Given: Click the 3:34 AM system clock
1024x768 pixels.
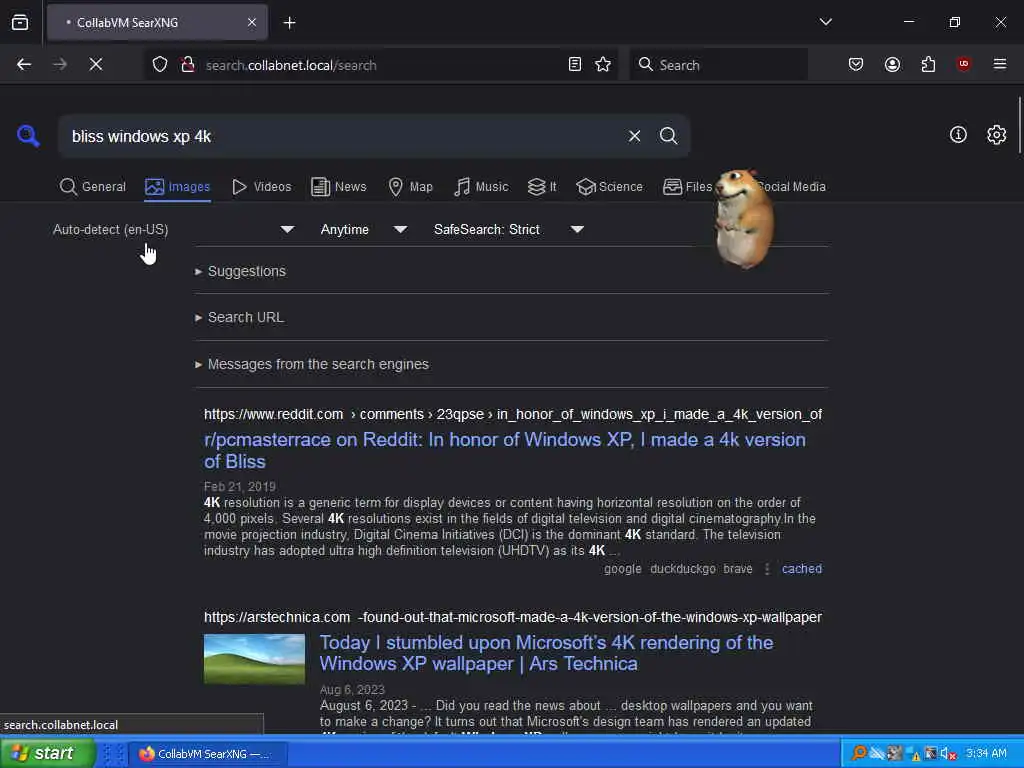Looking at the screenshot, I should 986,753.
